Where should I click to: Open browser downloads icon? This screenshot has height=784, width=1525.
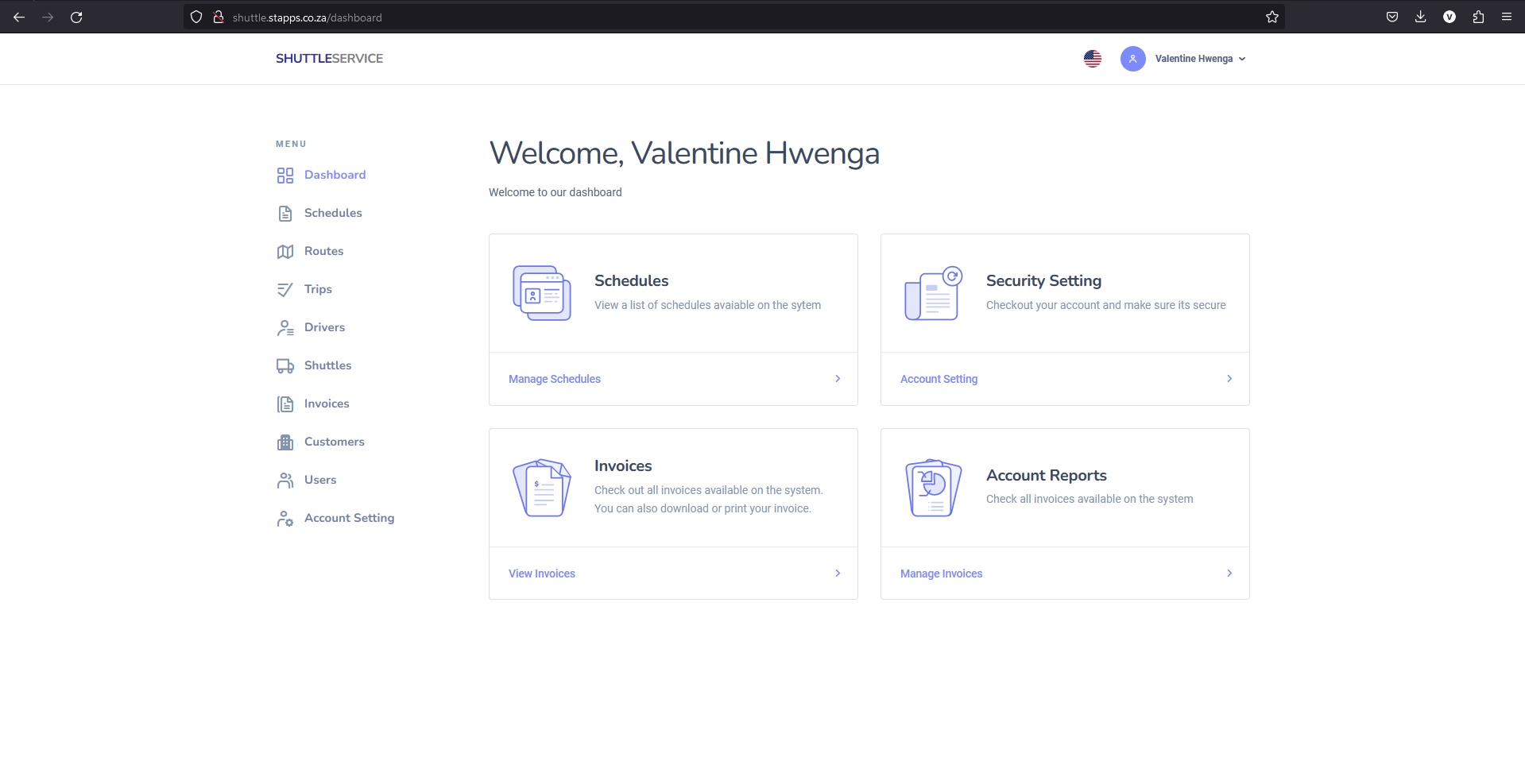click(1421, 17)
